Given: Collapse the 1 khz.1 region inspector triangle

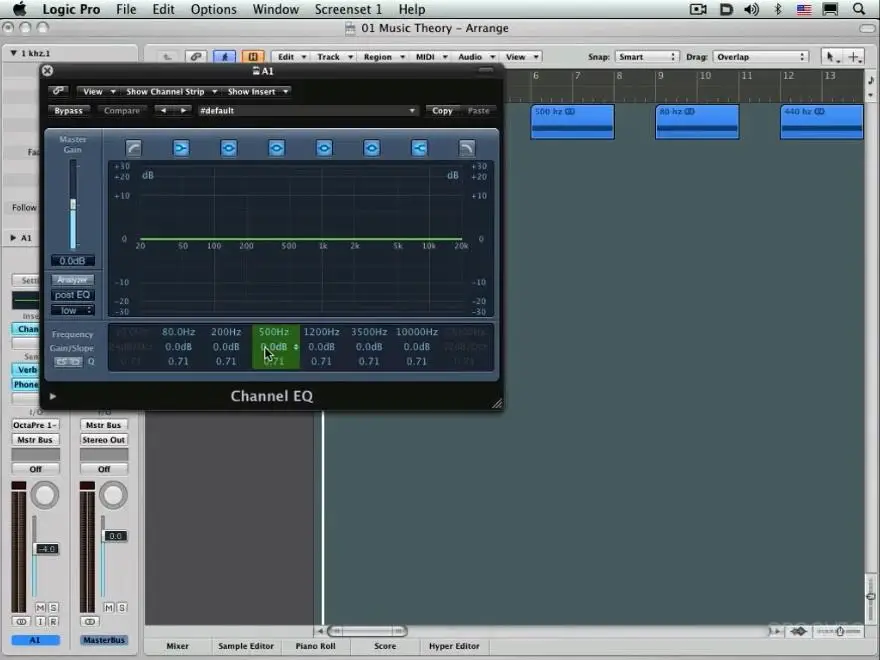Looking at the screenshot, I should [13, 53].
